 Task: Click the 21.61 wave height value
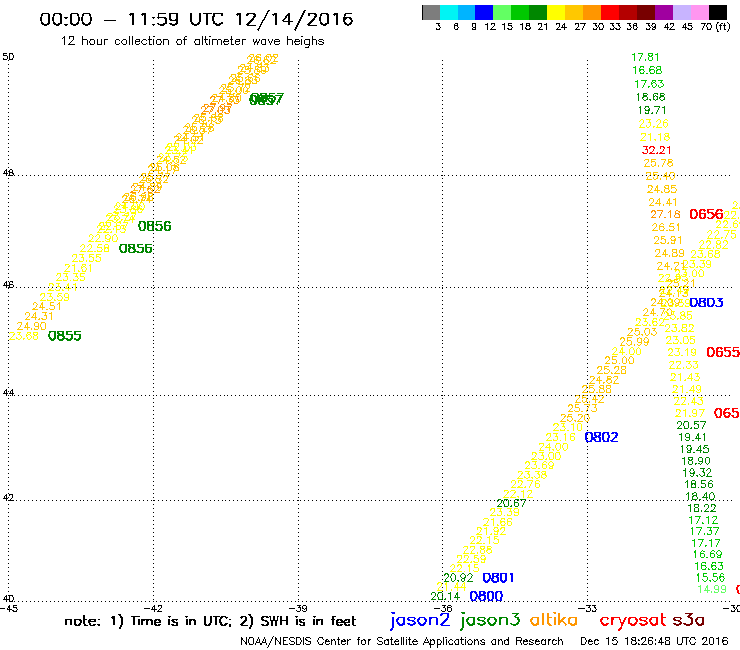[79, 268]
